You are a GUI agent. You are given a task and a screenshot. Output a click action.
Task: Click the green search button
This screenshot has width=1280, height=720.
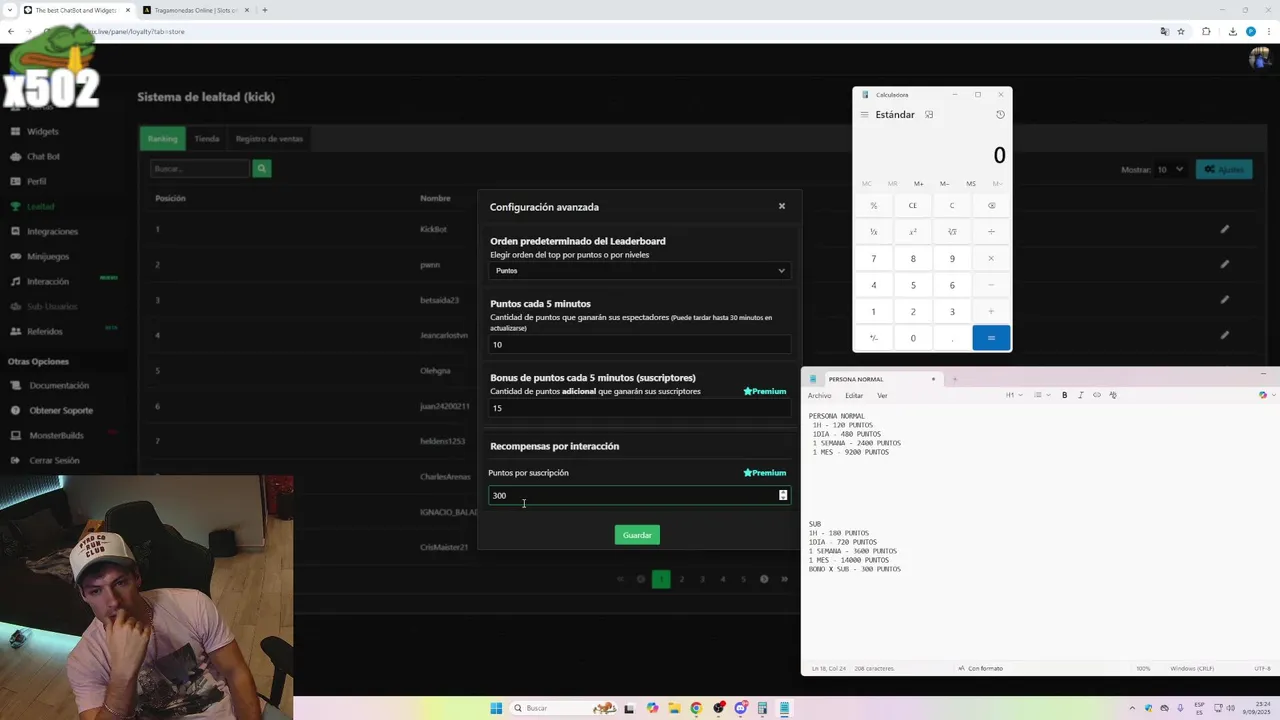tap(262, 169)
